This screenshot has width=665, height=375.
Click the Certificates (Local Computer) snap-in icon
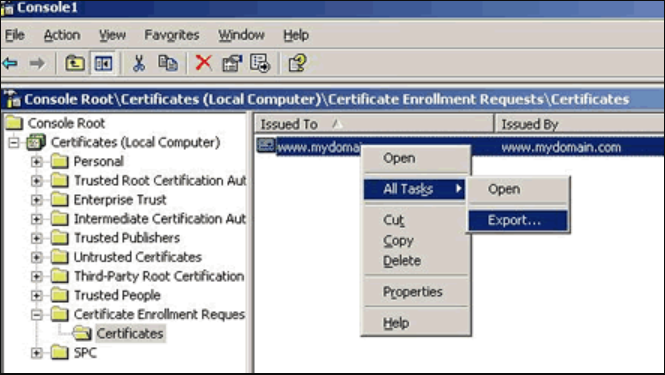(36, 142)
